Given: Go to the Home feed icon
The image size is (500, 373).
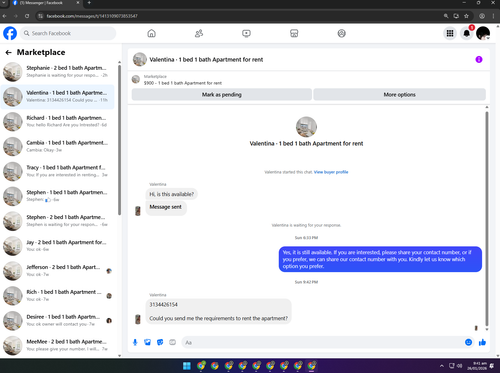Looking at the screenshot, I should point(151,33).
